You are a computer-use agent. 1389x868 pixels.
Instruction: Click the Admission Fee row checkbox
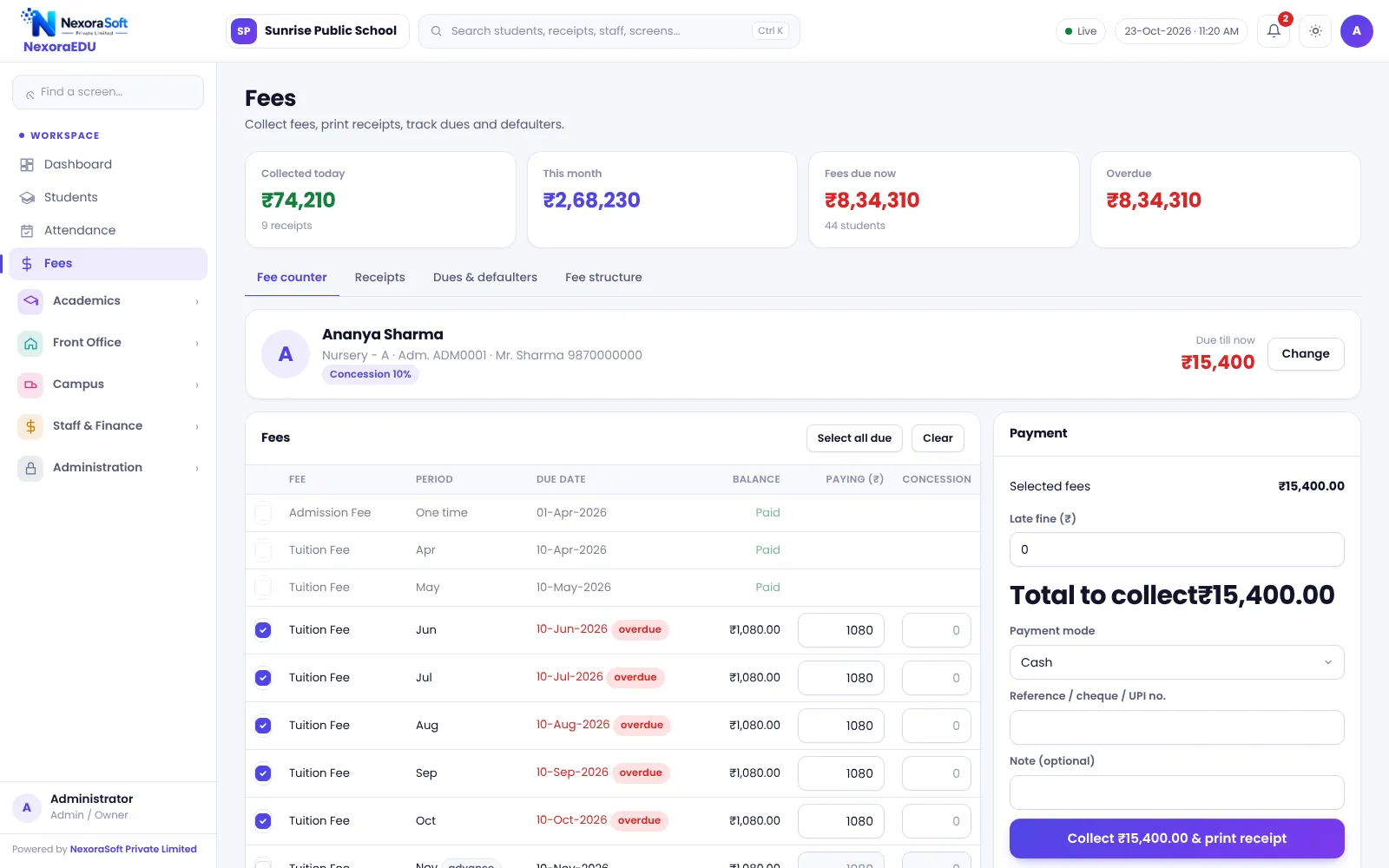(263, 513)
